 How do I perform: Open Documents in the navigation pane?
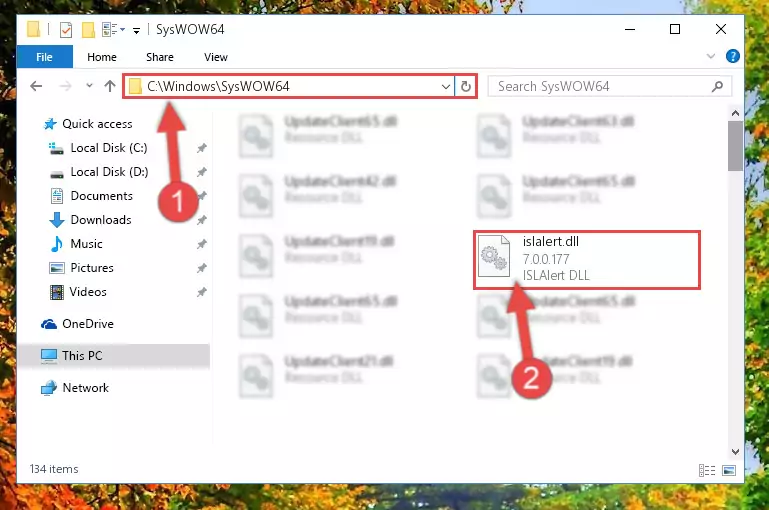point(101,196)
